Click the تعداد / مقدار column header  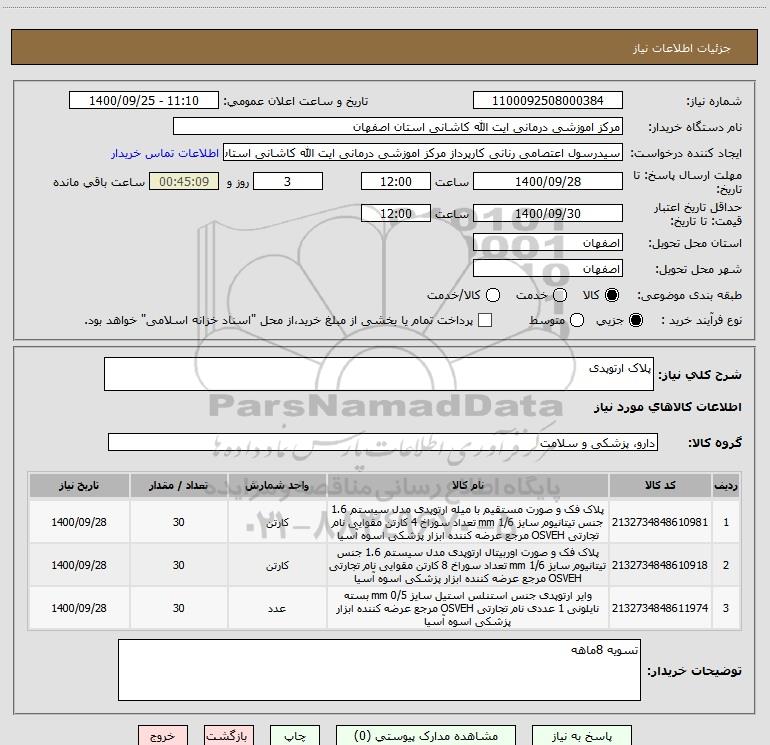click(x=178, y=485)
